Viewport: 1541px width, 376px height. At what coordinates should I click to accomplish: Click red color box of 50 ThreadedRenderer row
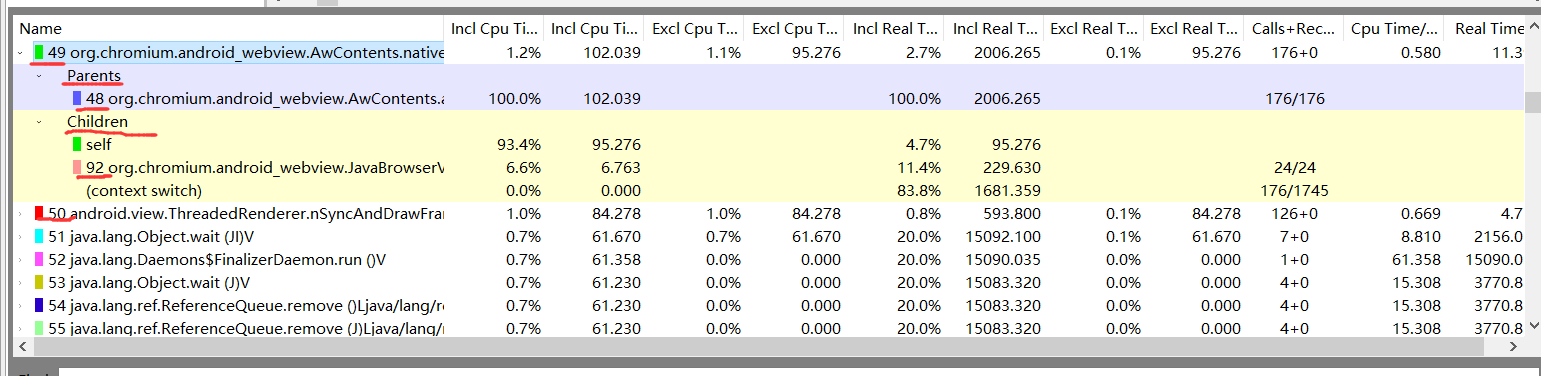click(x=38, y=214)
